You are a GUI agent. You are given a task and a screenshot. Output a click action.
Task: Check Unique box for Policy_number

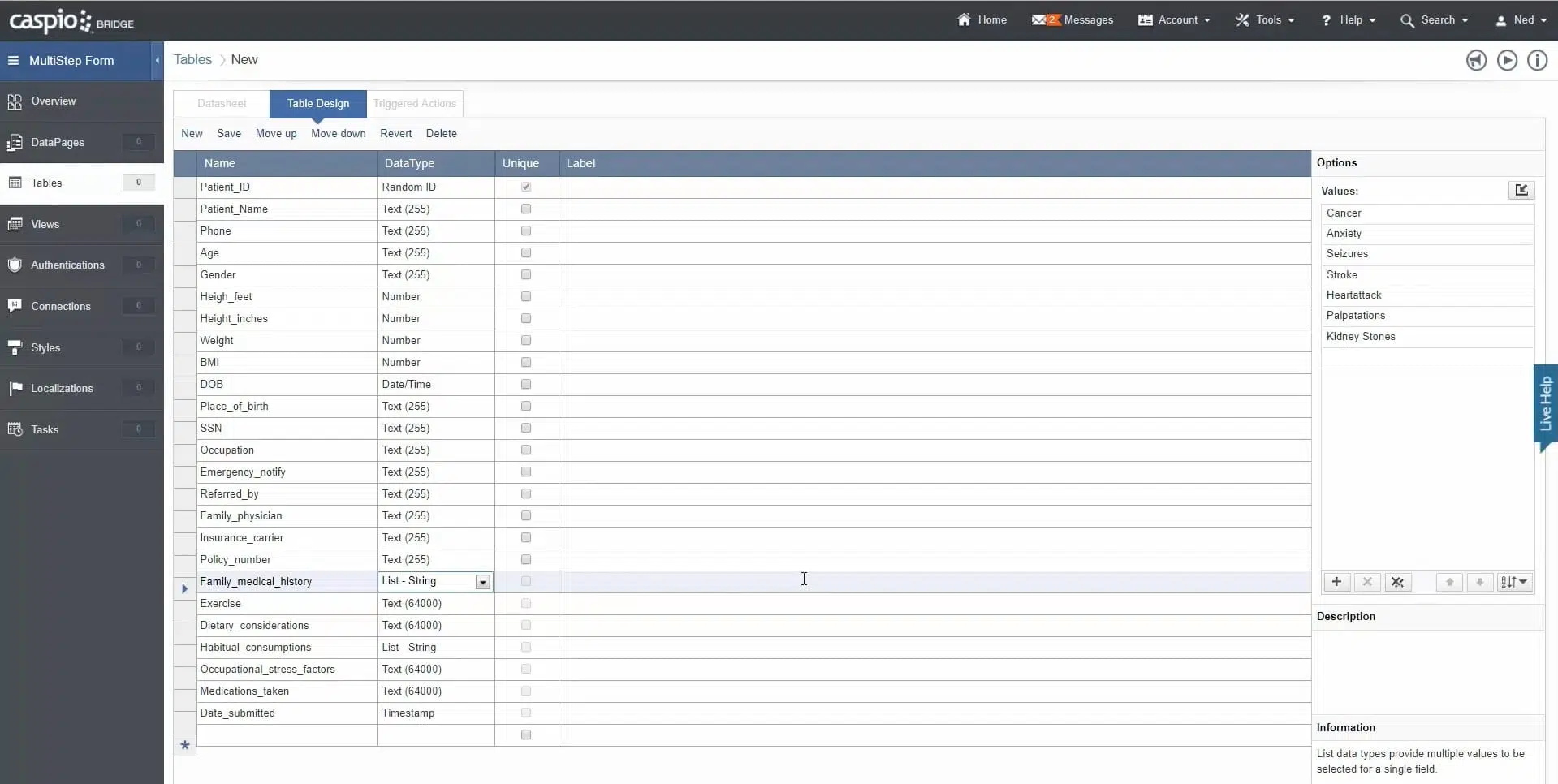coord(526,560)
